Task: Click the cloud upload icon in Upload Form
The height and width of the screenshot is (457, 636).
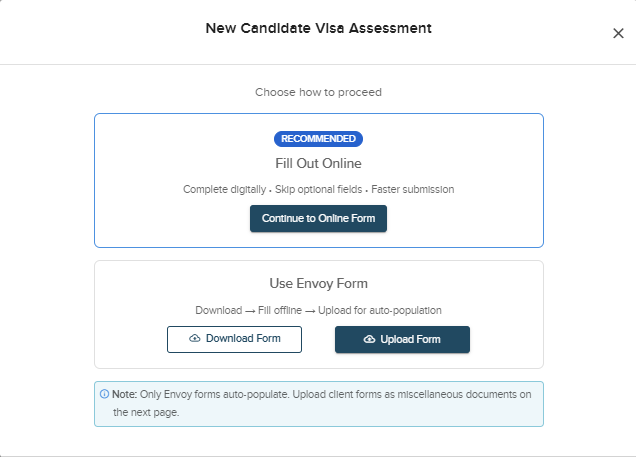Action: tap(369, 339)
